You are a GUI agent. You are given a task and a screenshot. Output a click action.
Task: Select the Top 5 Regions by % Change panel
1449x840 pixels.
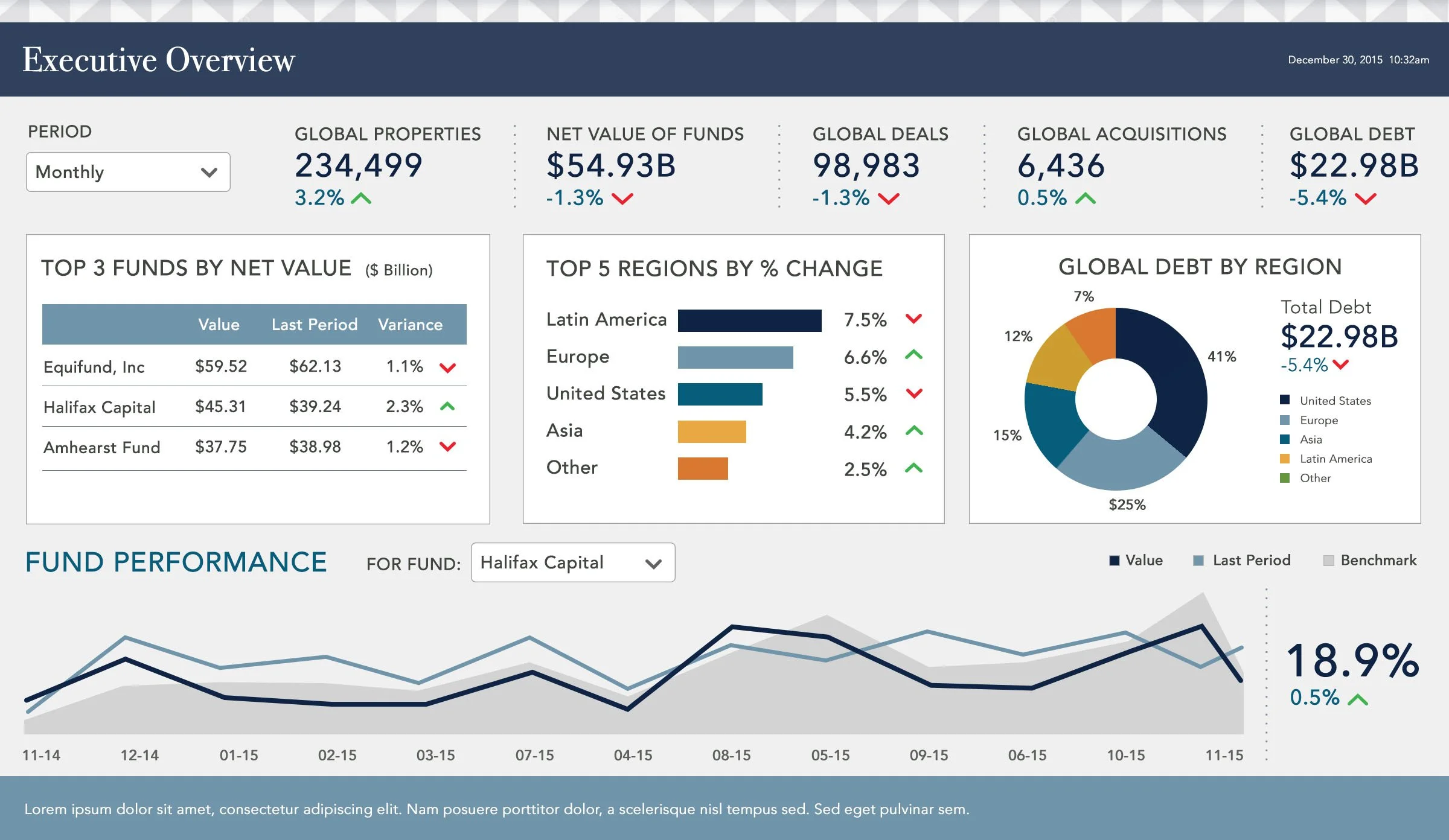[x=732, y=378]
